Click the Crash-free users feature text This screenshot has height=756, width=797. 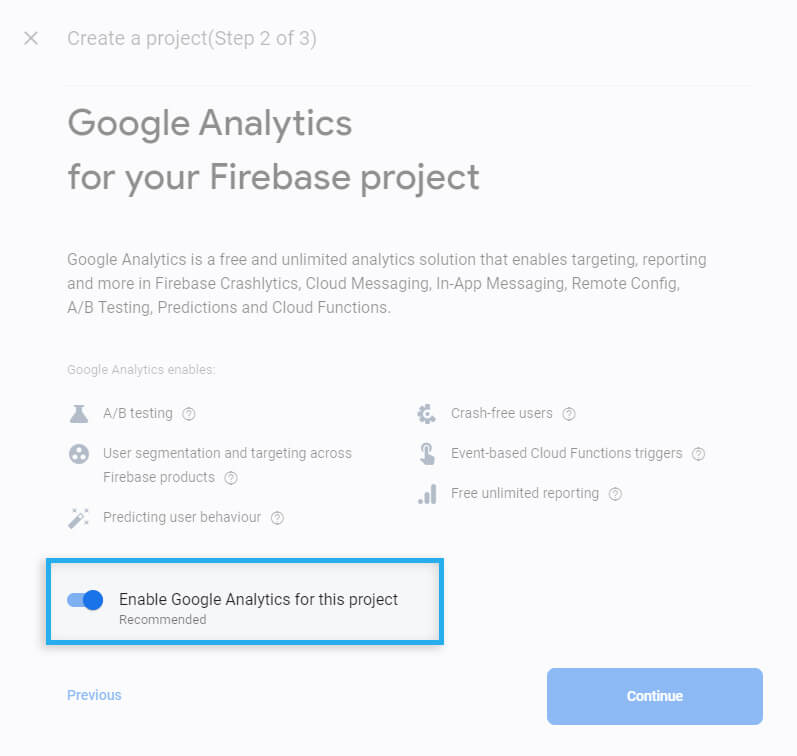(x=501, y=413)
